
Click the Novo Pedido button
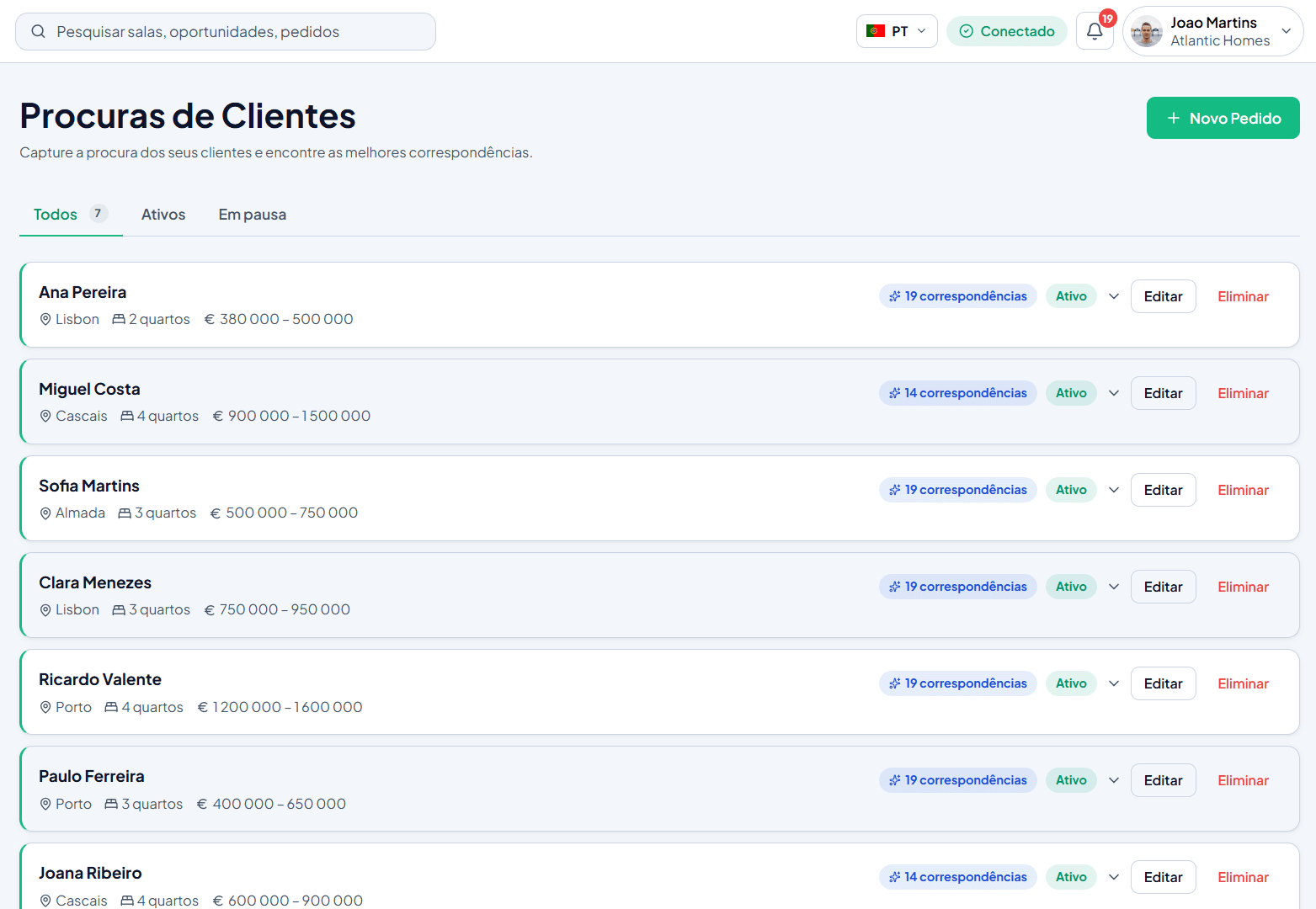(x=1223, y=118)
